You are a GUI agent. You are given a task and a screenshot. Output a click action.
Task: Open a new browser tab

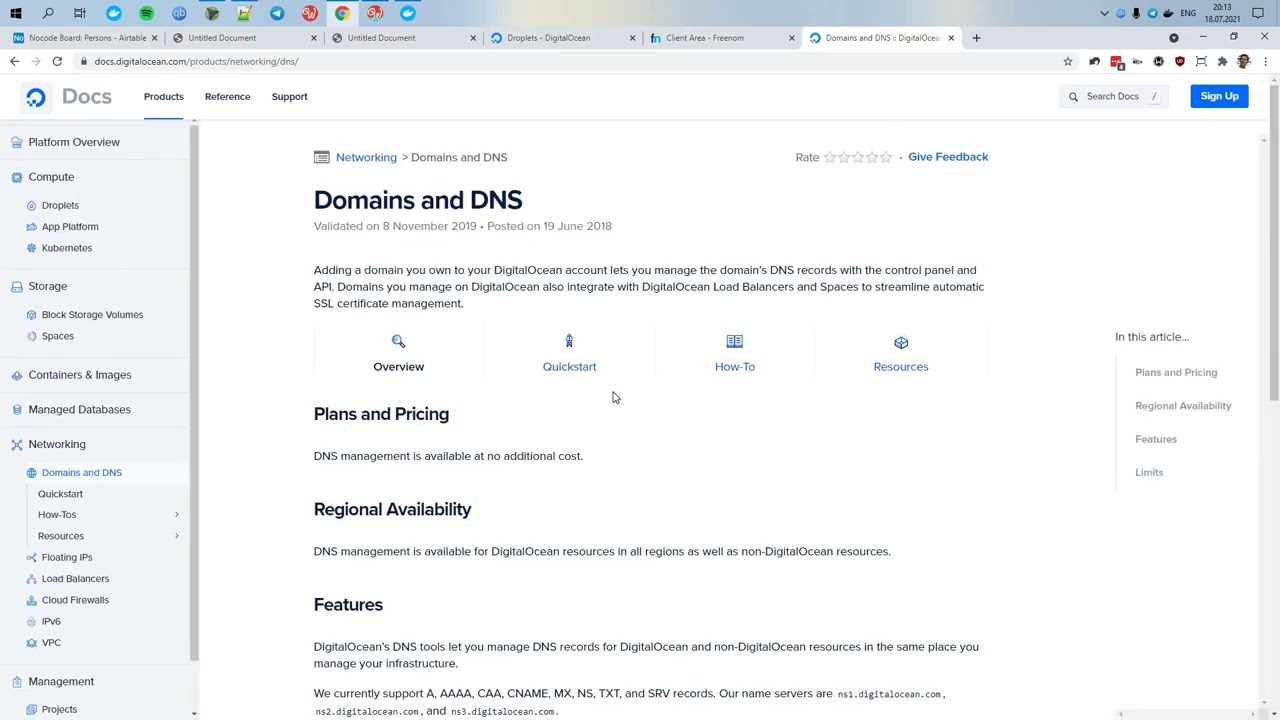[x=977, y=38]
